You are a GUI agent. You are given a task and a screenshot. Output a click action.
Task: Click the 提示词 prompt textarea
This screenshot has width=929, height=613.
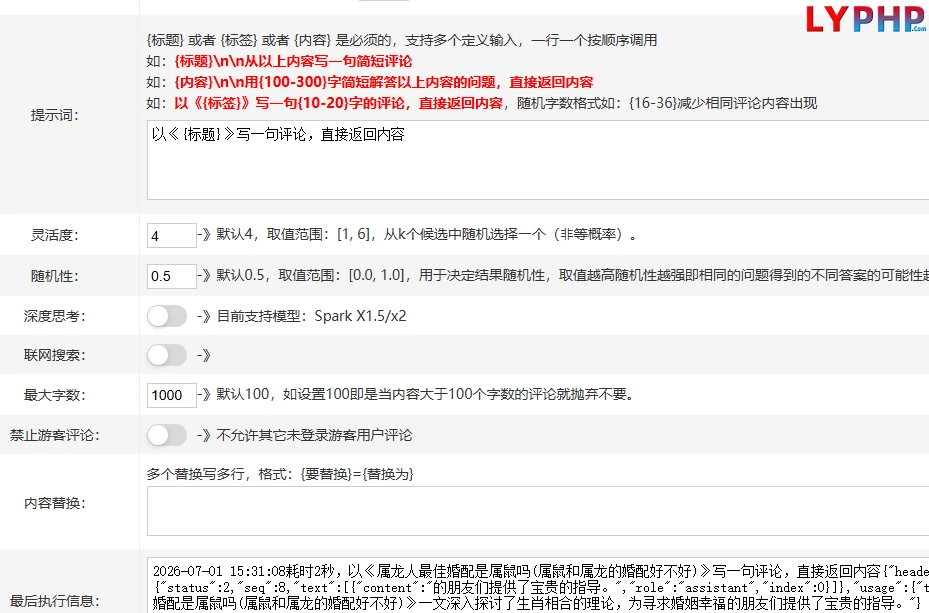coord(538,160)
